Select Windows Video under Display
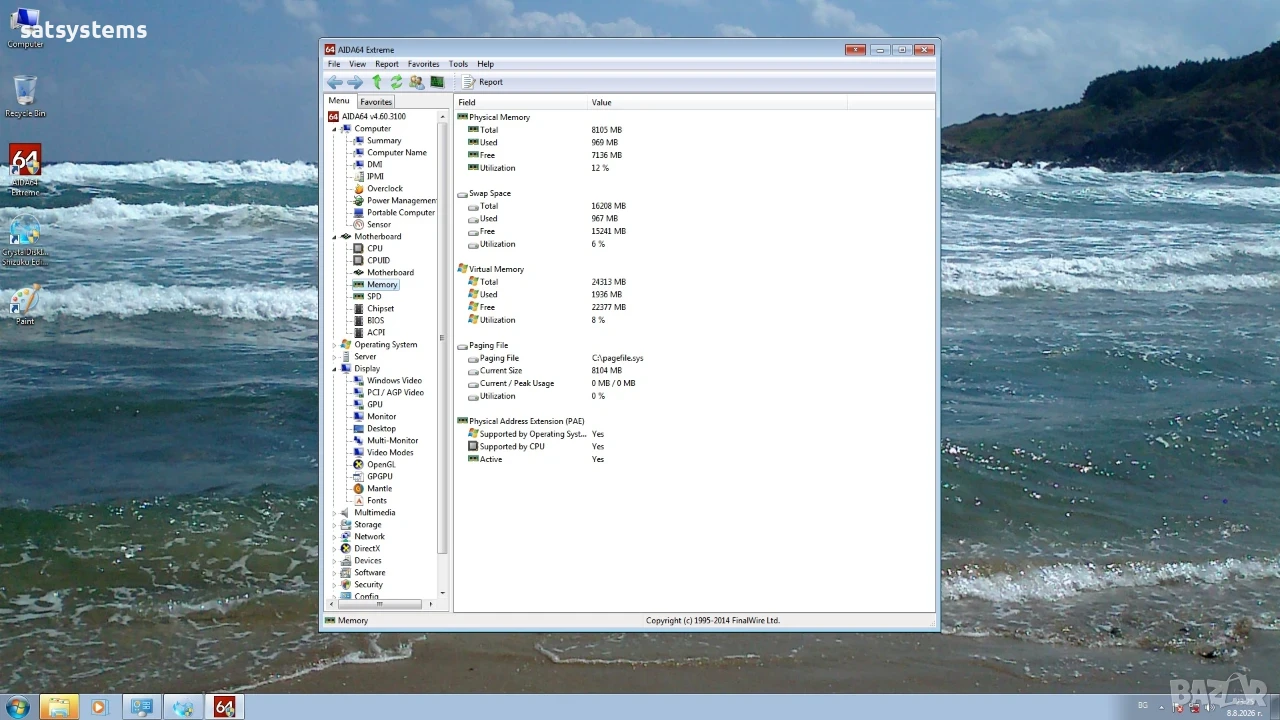Screen dimensions: 1280x720 click(x=394, y=381)
